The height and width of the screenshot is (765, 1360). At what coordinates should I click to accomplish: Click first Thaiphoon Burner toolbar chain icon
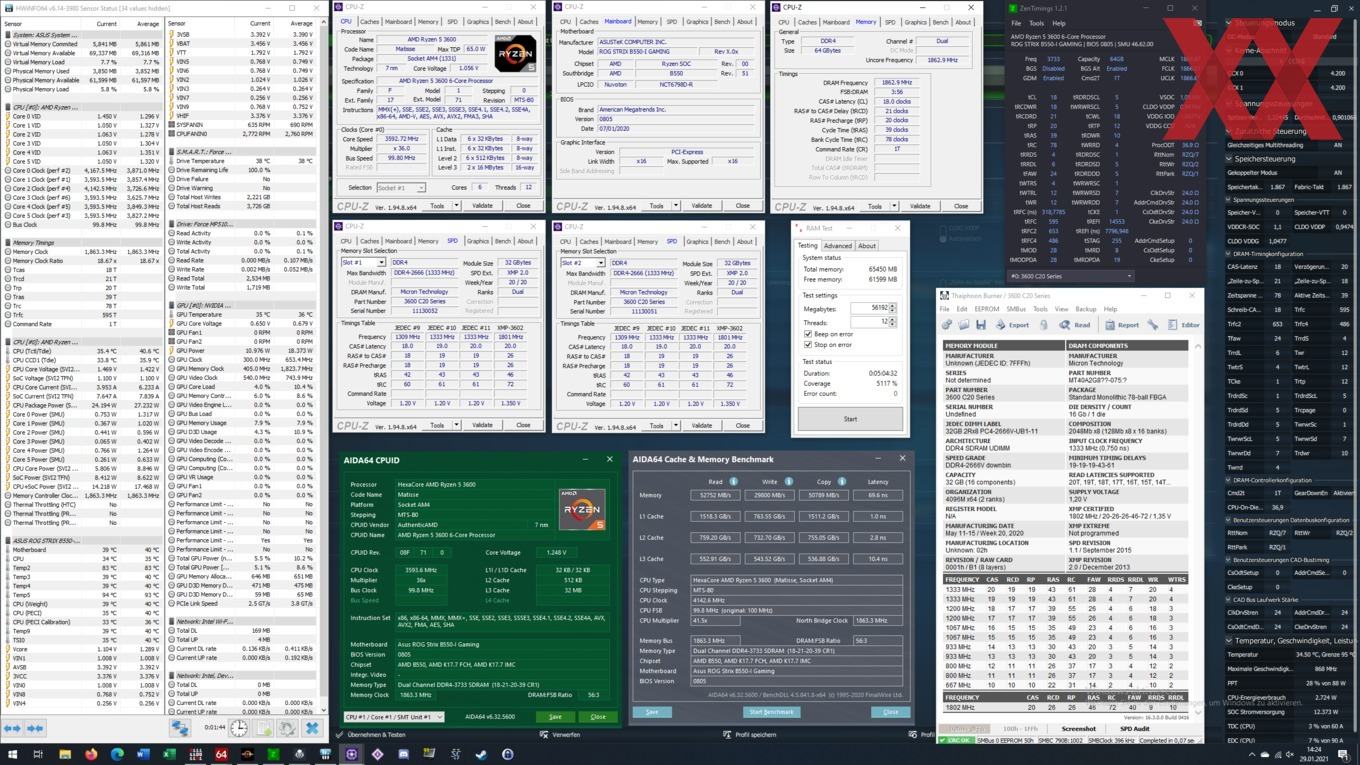pyautogui.click(x=947, y=325)
